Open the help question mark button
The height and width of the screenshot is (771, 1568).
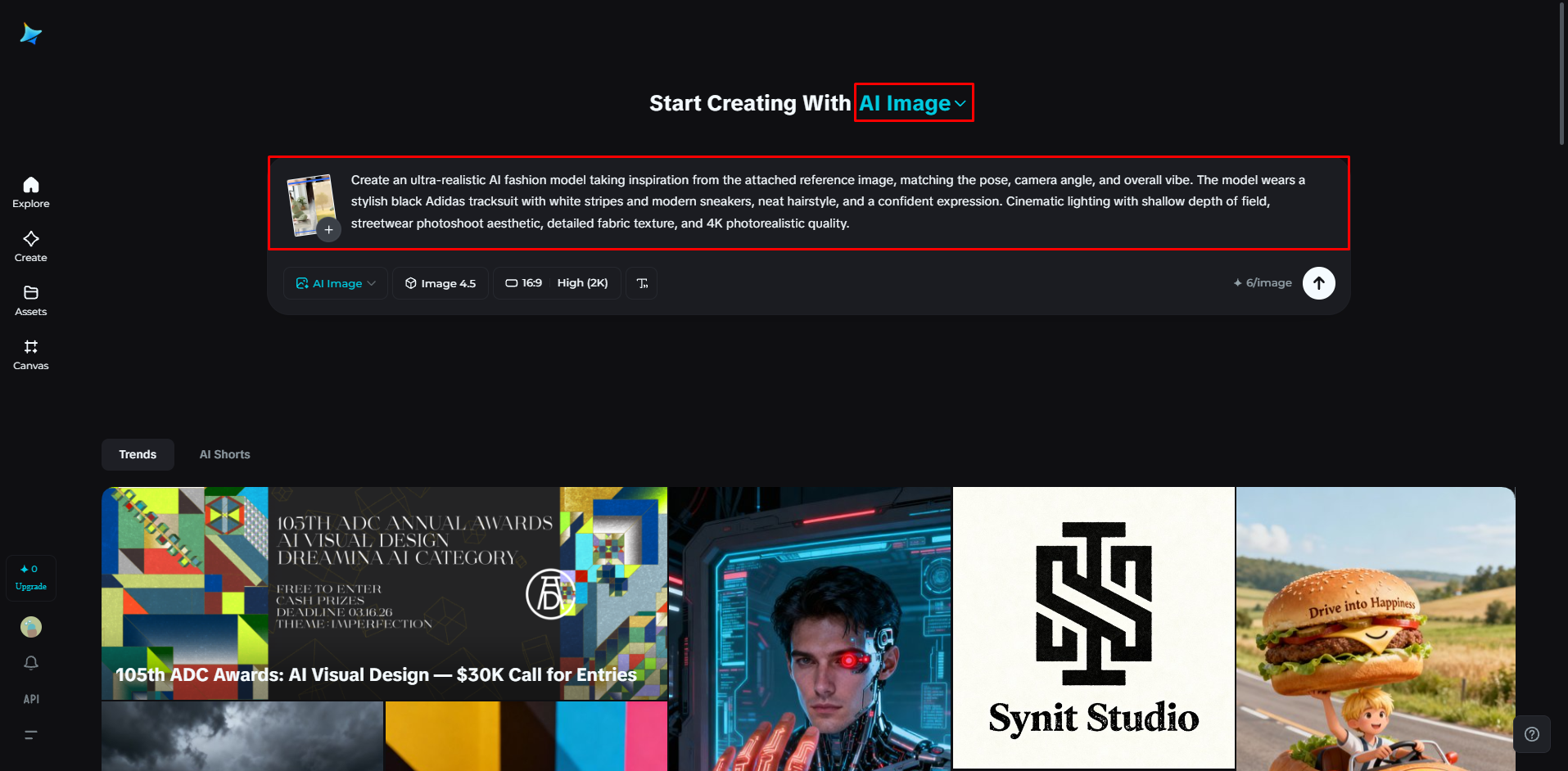pyautogui.click(x=1532, y=734)
